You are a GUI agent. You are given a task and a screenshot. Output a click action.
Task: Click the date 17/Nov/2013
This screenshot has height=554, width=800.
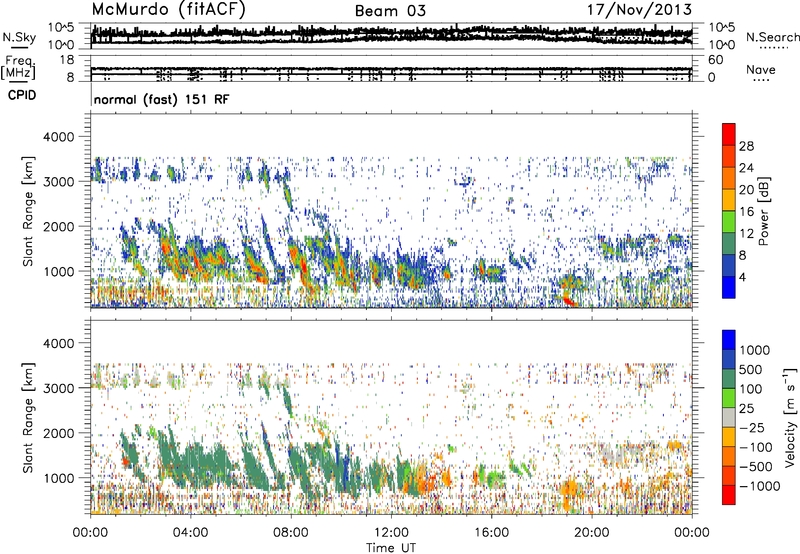pyautogui.click(x=639, y=10)
